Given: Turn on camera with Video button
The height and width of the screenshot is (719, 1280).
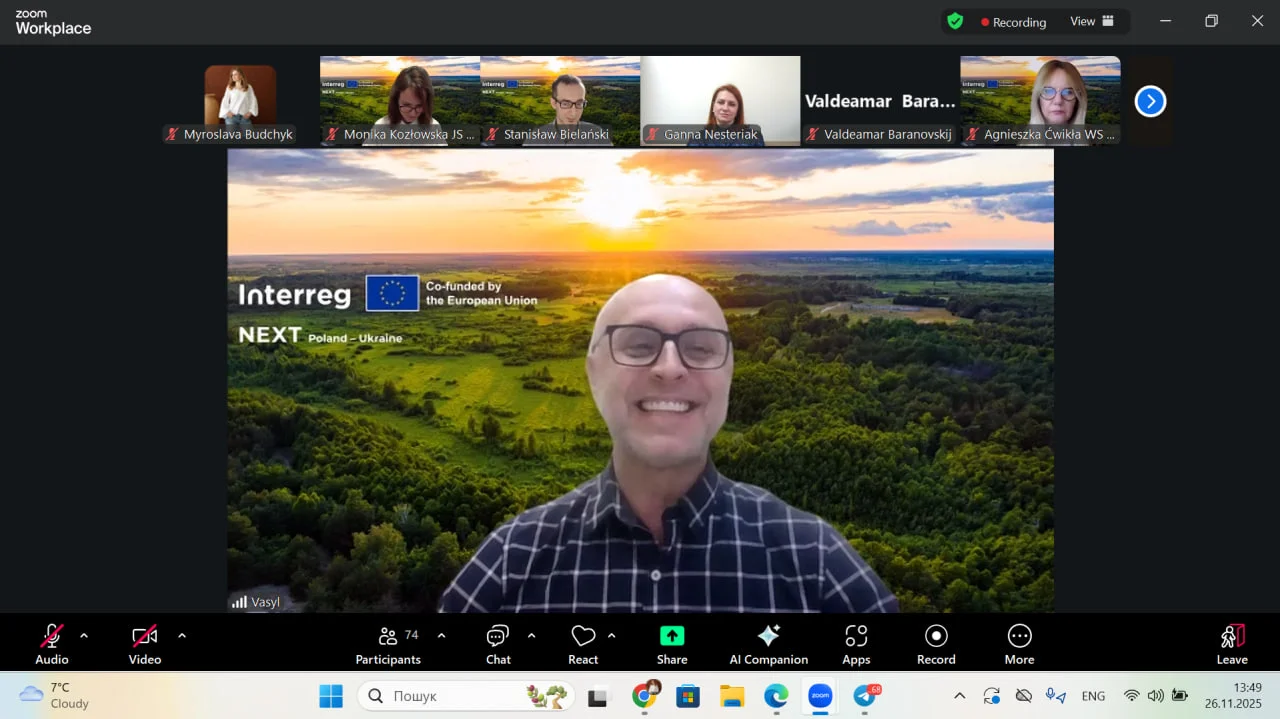Looking at the screenshot, I should coord(145,644).
